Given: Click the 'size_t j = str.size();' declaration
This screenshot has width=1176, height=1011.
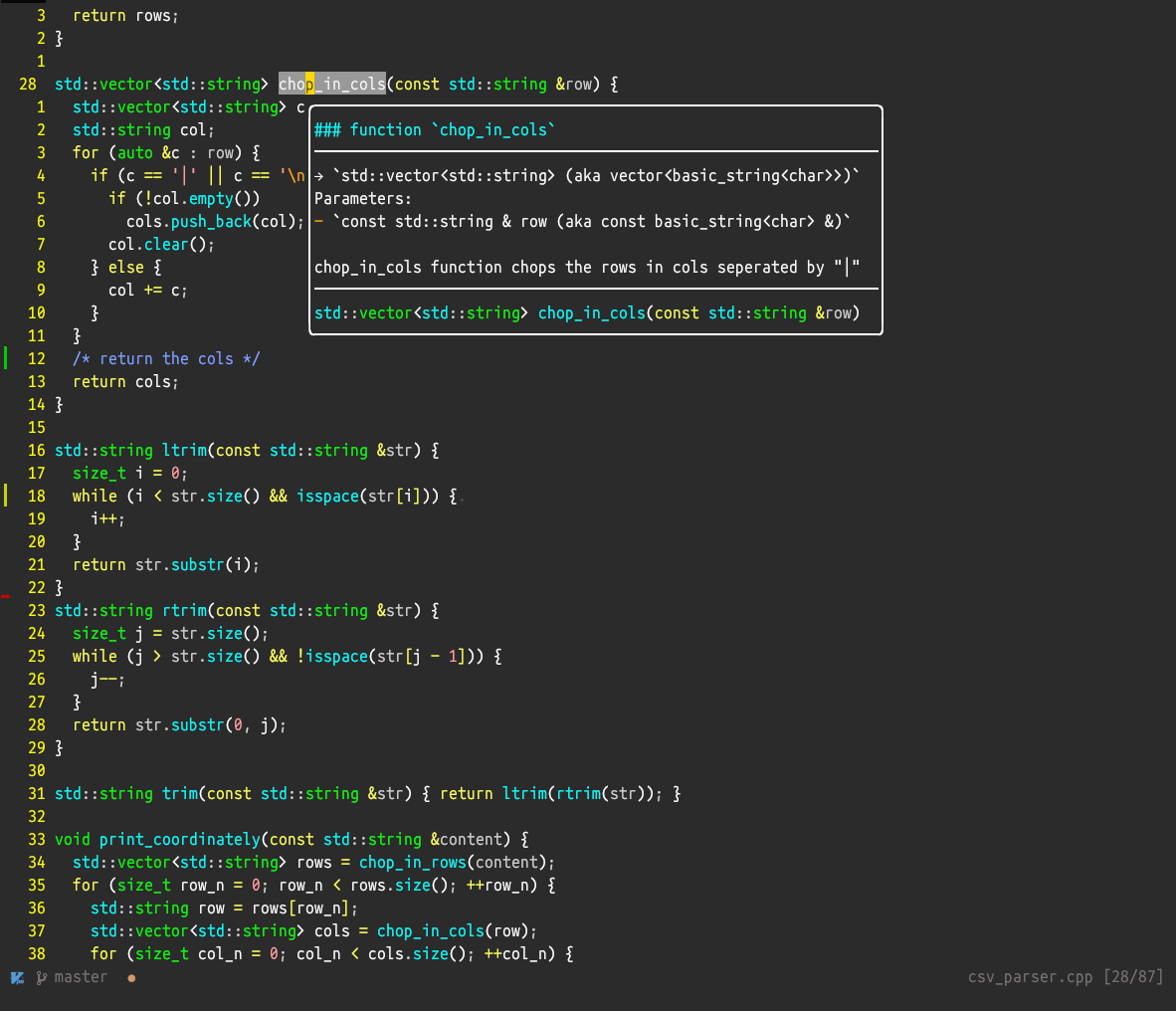Looking at the screenshot, I should tap(170, 633).
